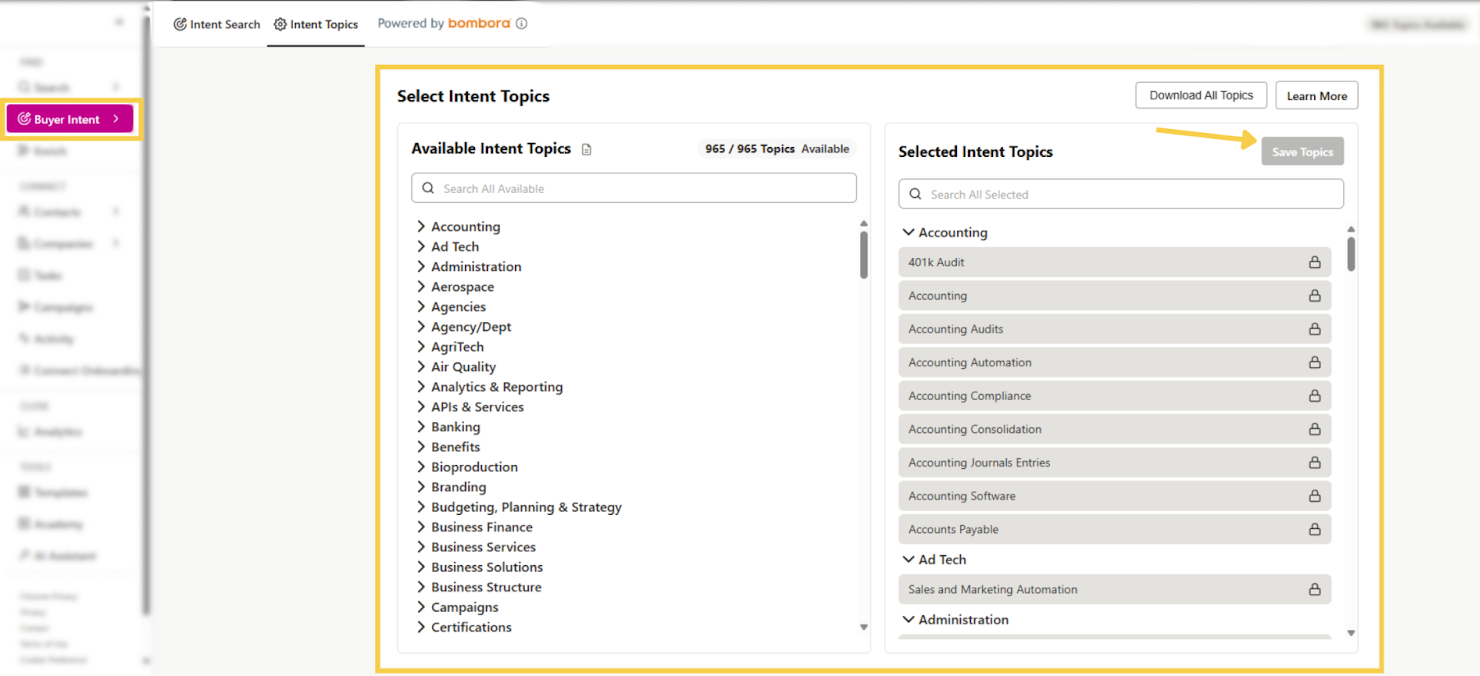Click the bombora logo link
This screenshot has height=676, width=1480.
[x=479, y=23]
